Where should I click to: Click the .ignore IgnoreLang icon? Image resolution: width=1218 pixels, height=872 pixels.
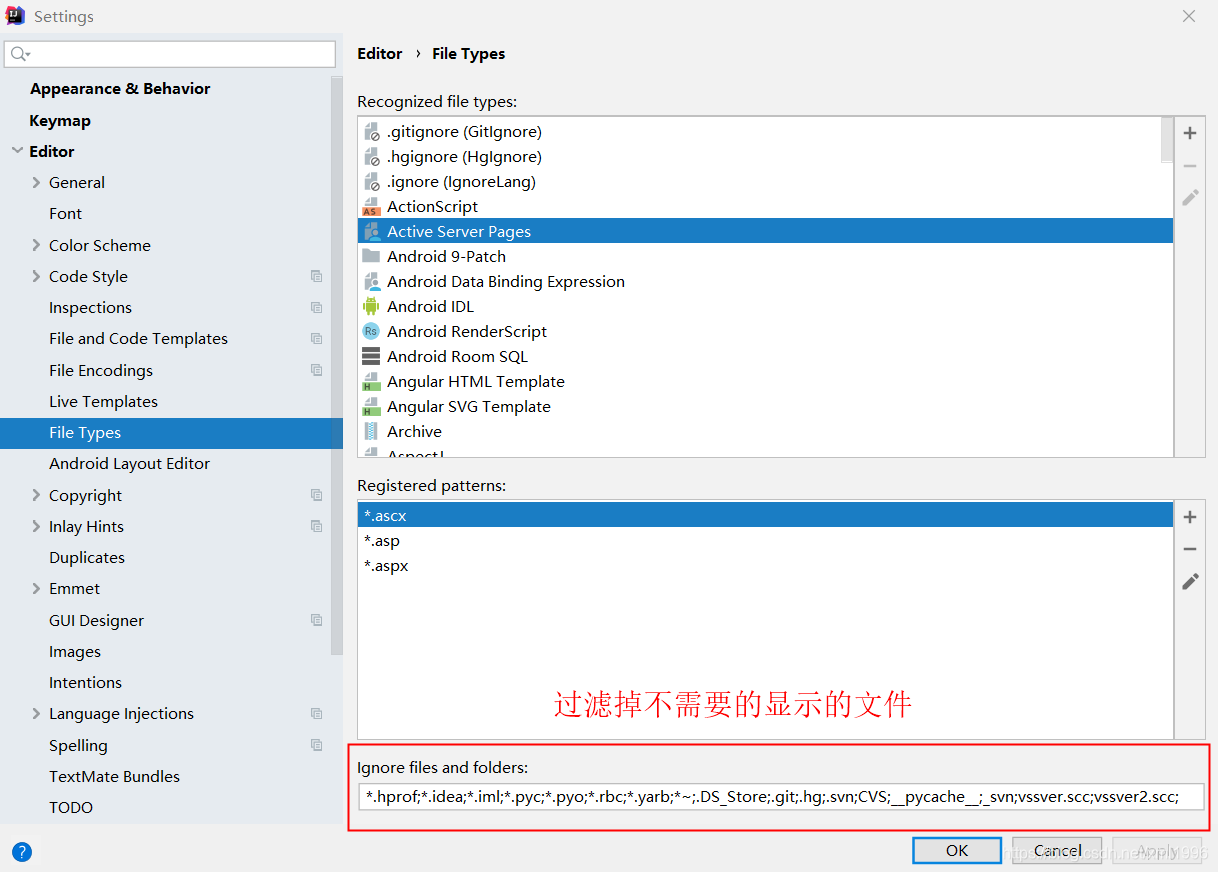pyautogui.click(x=371, y=181)
